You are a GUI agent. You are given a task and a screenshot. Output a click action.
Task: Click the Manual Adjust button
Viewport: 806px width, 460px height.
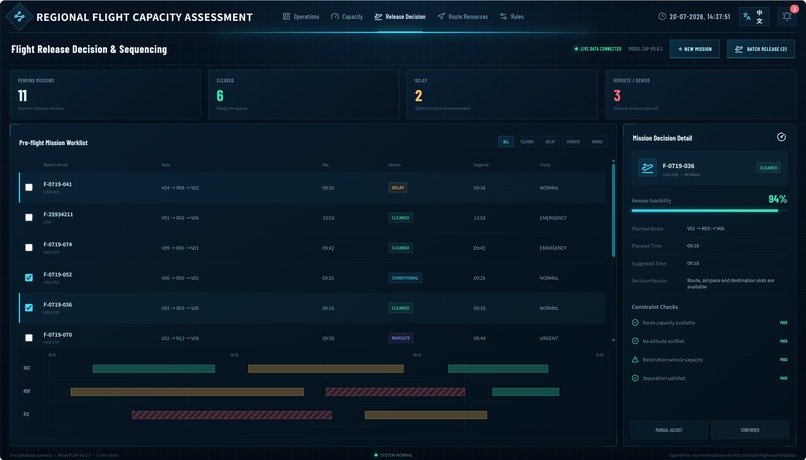tap(669, 430)
